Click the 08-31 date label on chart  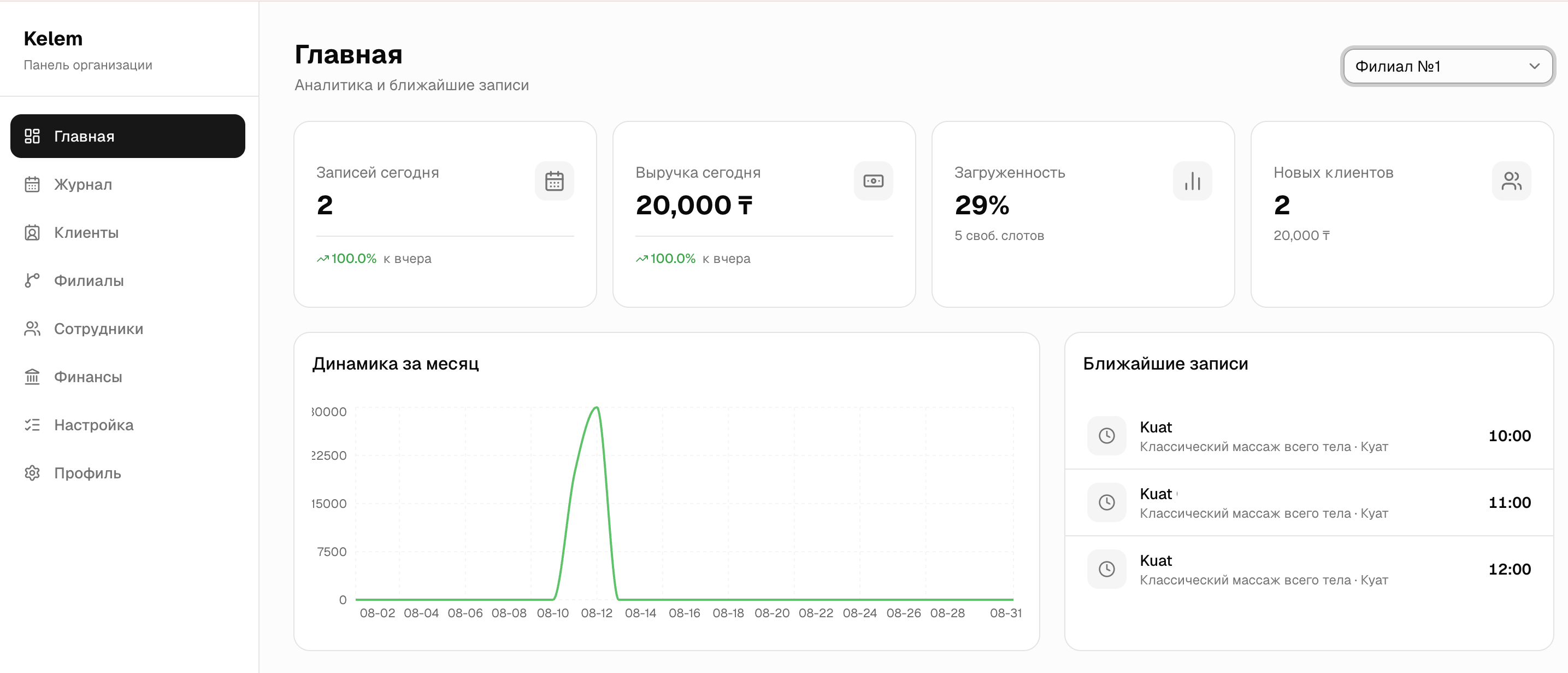(1006, 613)
